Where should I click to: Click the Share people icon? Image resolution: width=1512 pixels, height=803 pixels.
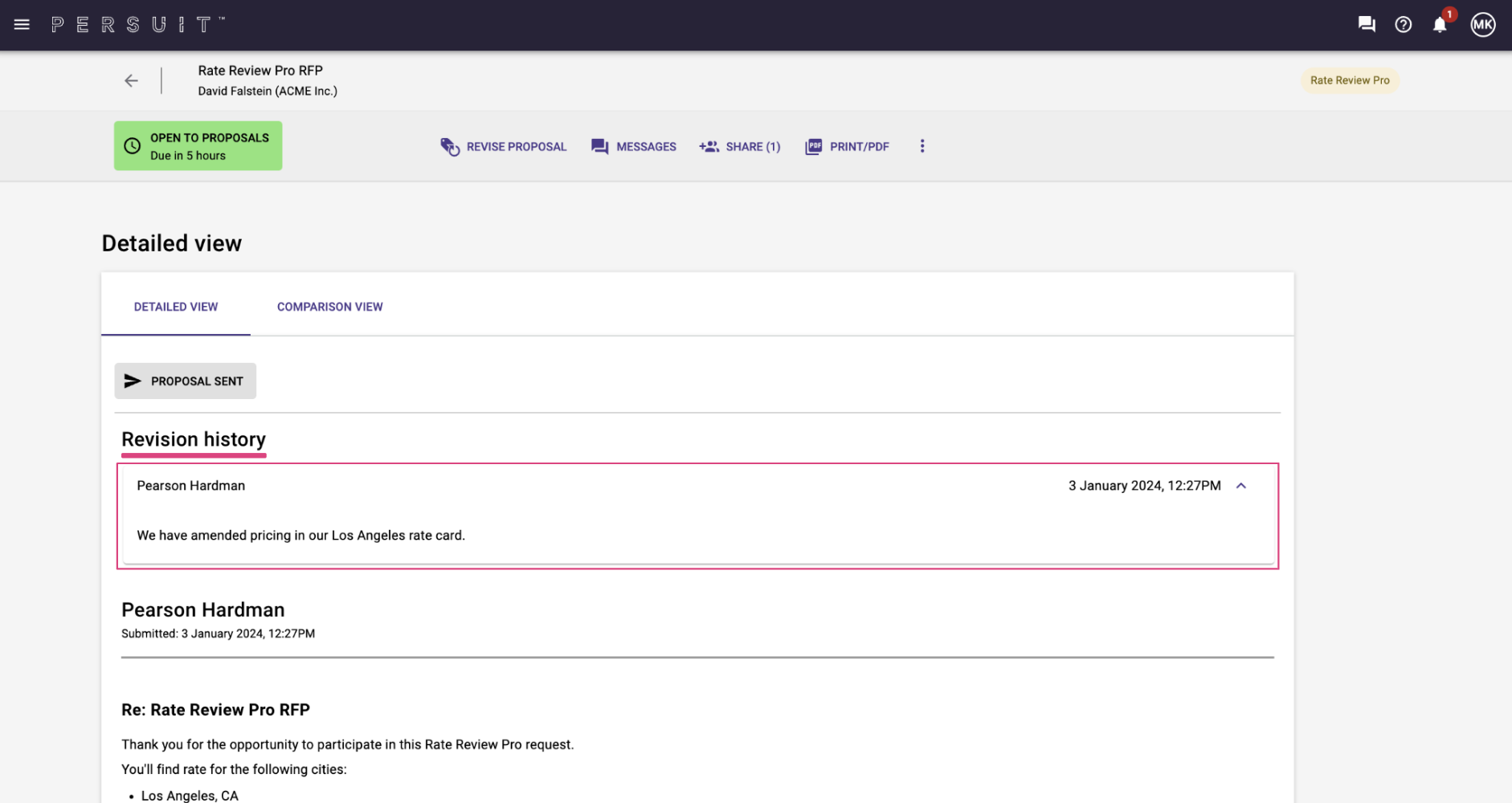(x=709, y=146)
